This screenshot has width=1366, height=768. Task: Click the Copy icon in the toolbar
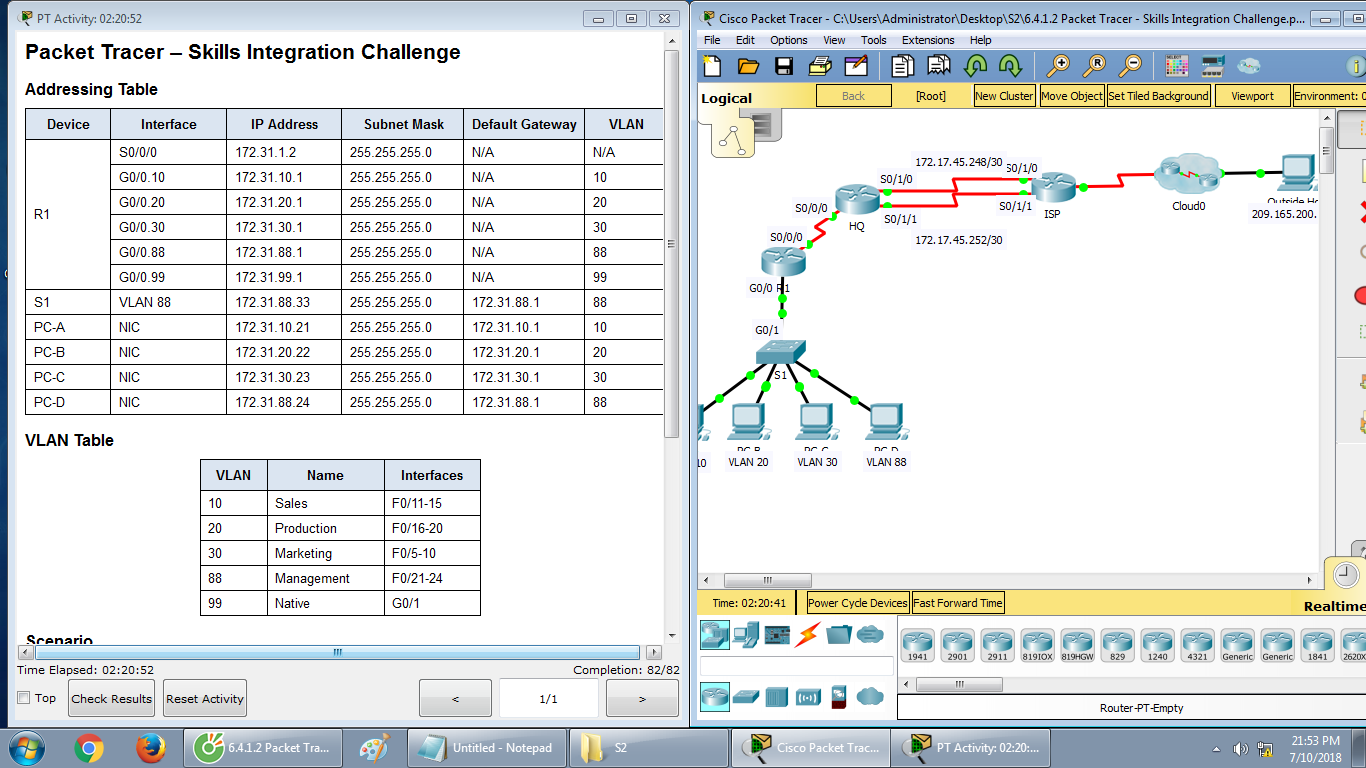click(903, 66)
